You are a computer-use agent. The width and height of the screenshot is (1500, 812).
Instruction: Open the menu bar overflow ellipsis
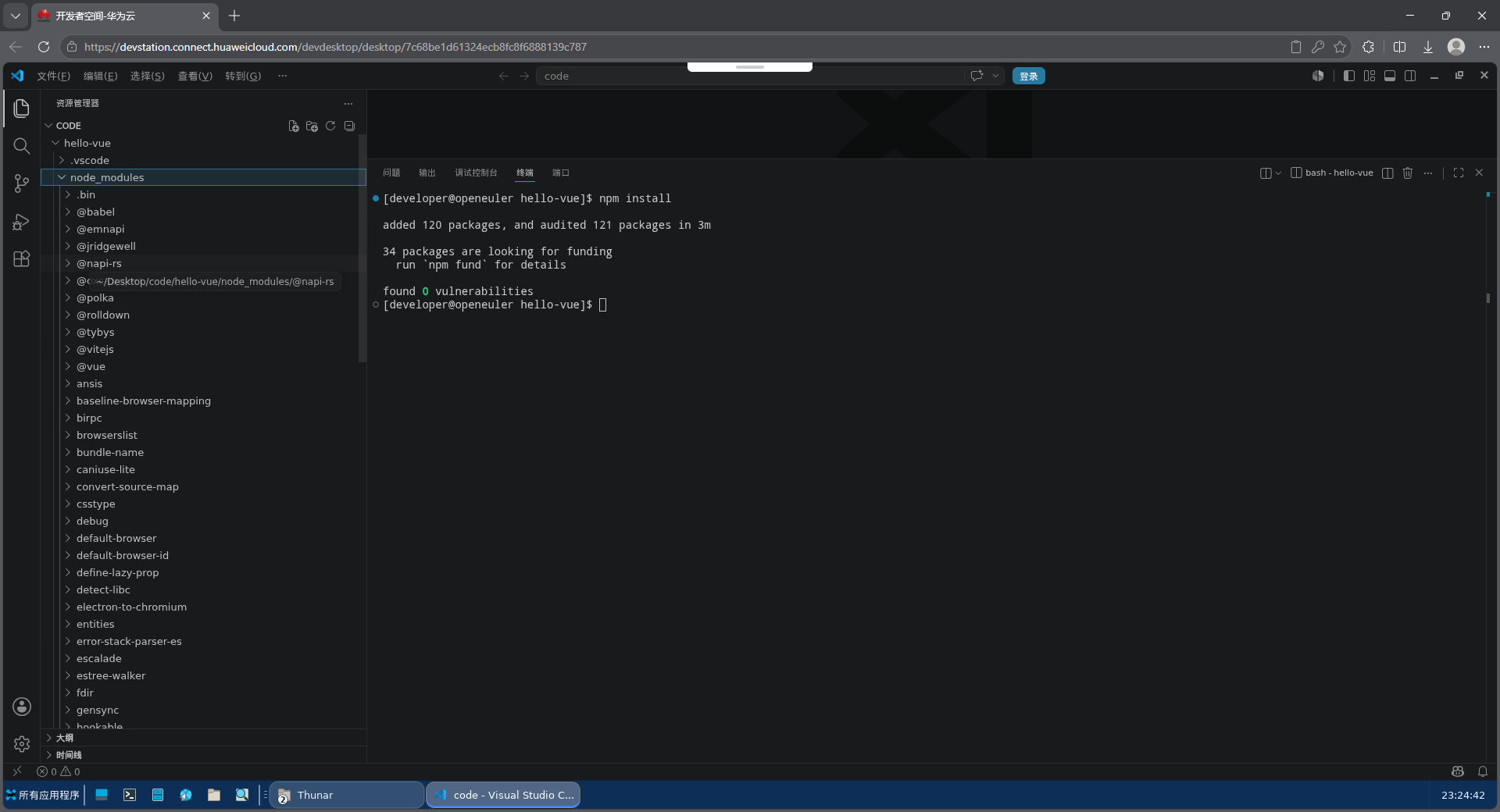(283, 76)
